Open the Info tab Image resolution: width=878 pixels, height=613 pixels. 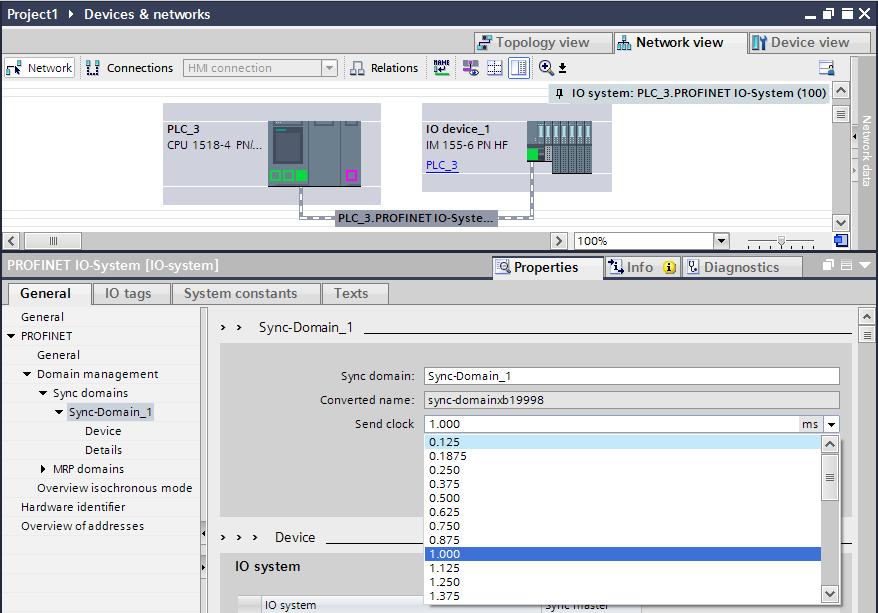click(x=643, y=267)
